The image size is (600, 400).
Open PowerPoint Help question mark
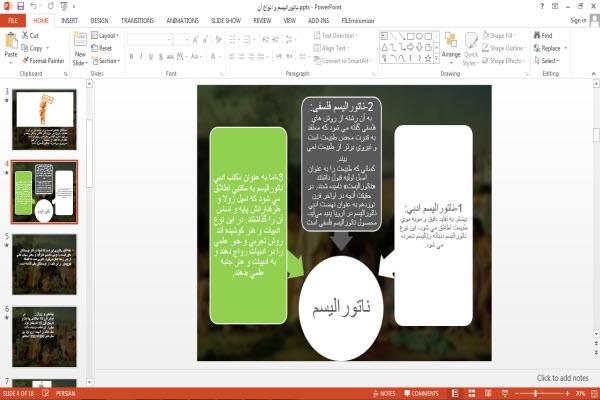(542, 6)
